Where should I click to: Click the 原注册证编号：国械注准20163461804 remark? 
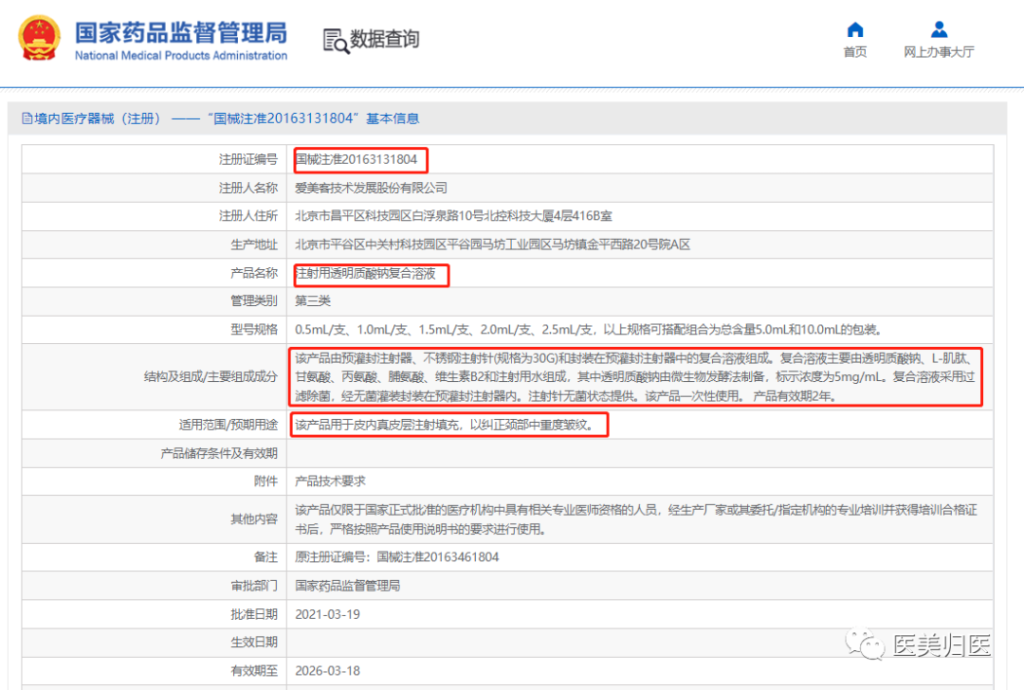pyautogui.click(x=397, y=557)
